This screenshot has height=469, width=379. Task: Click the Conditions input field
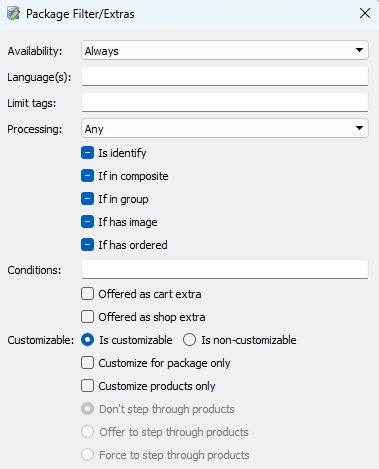[225, 269]
